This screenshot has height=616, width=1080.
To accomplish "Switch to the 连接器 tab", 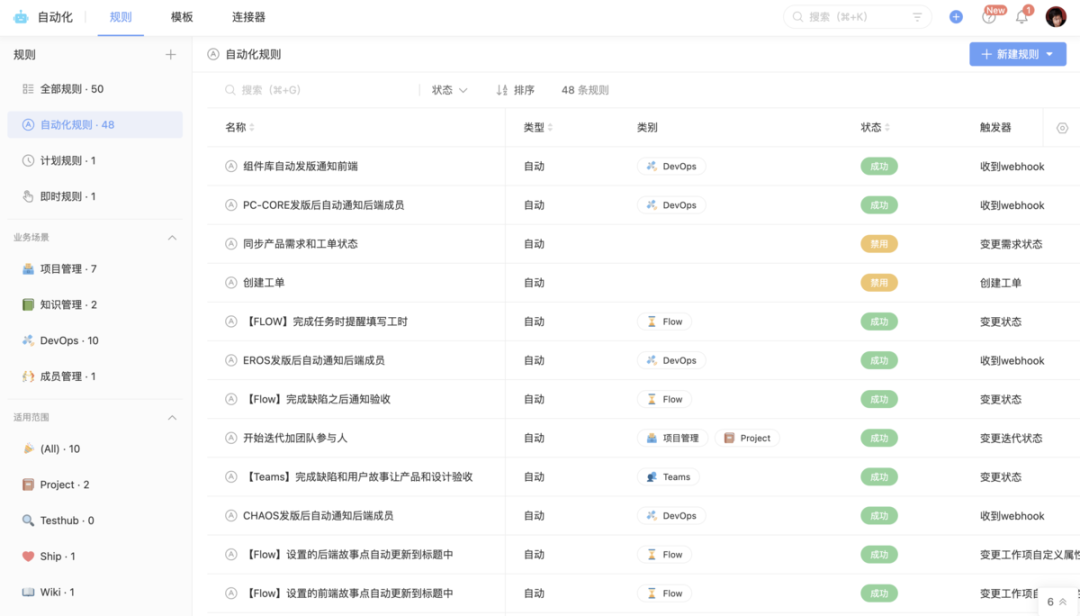I will 248,17.
